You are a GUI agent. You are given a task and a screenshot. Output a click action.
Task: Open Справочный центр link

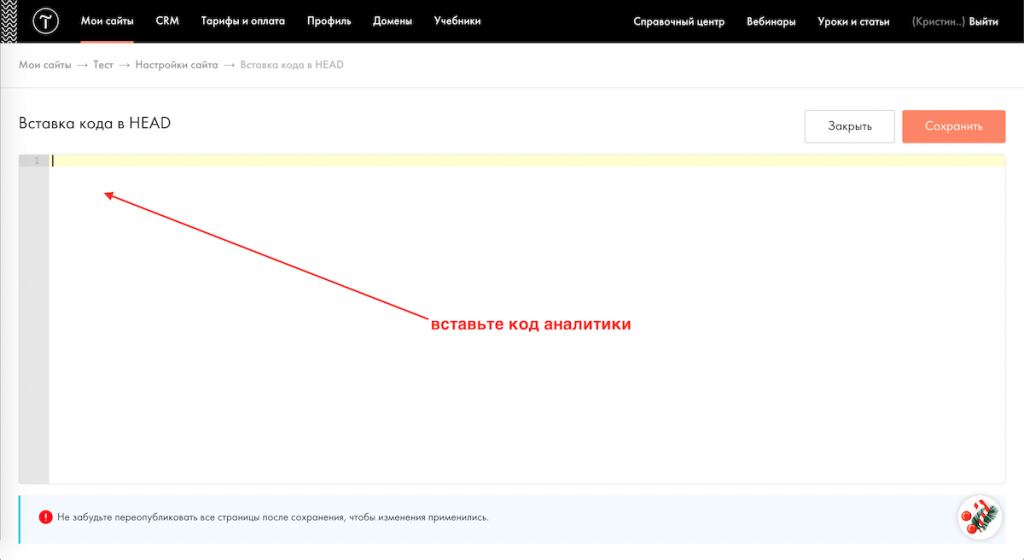[679, 21]
